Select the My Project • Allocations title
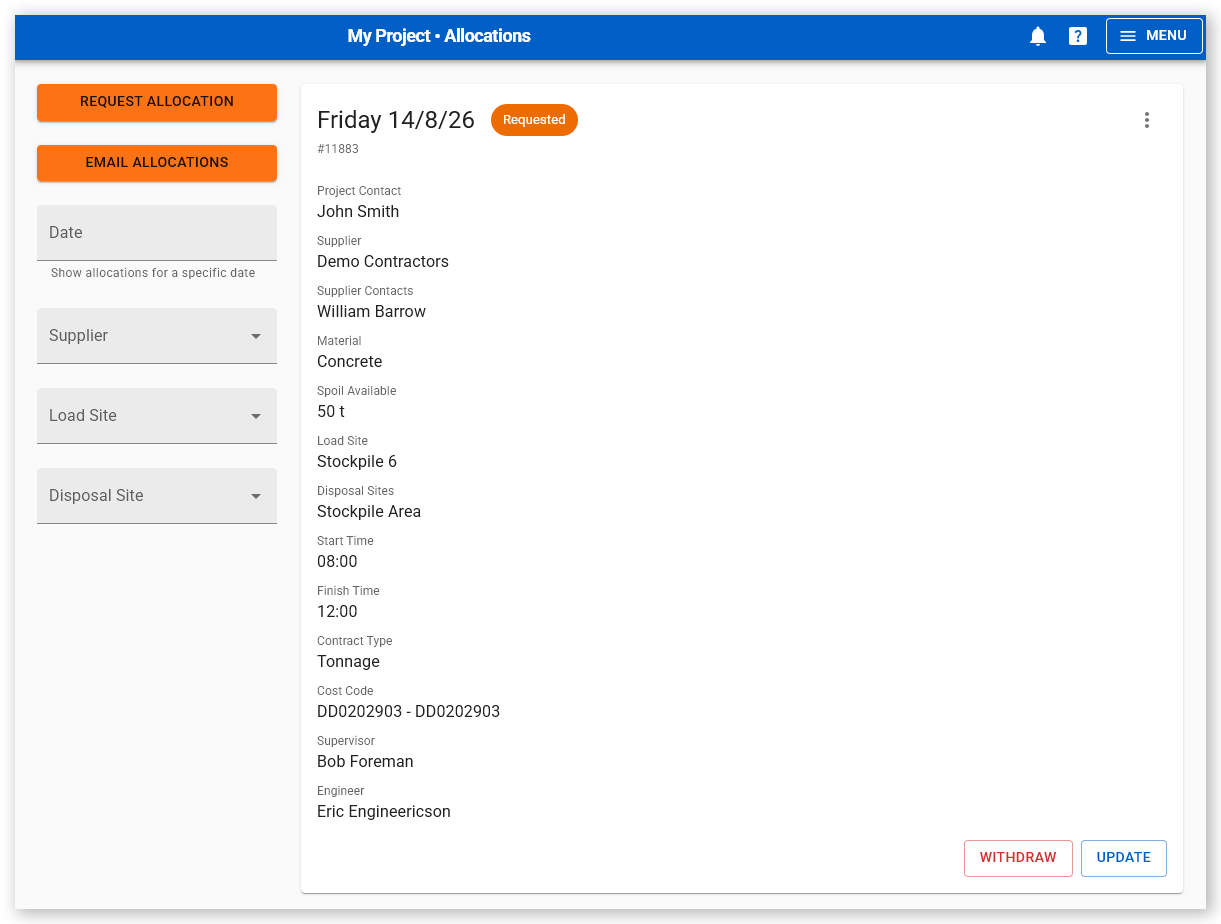1221x924 pixels. (x=439, y=36)
